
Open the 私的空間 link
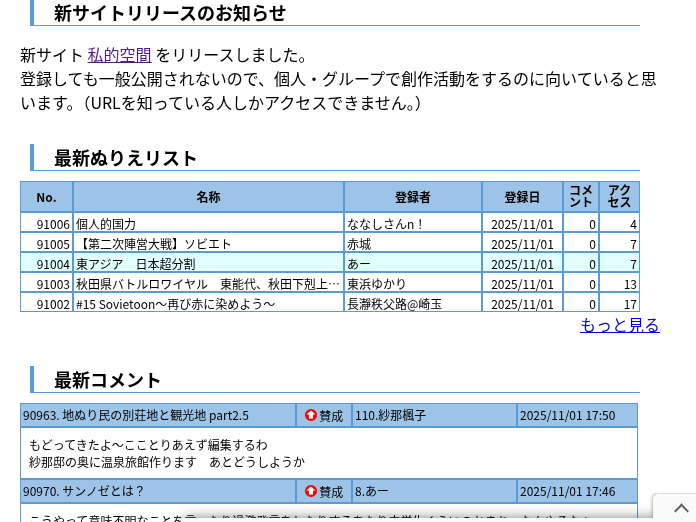119,55
